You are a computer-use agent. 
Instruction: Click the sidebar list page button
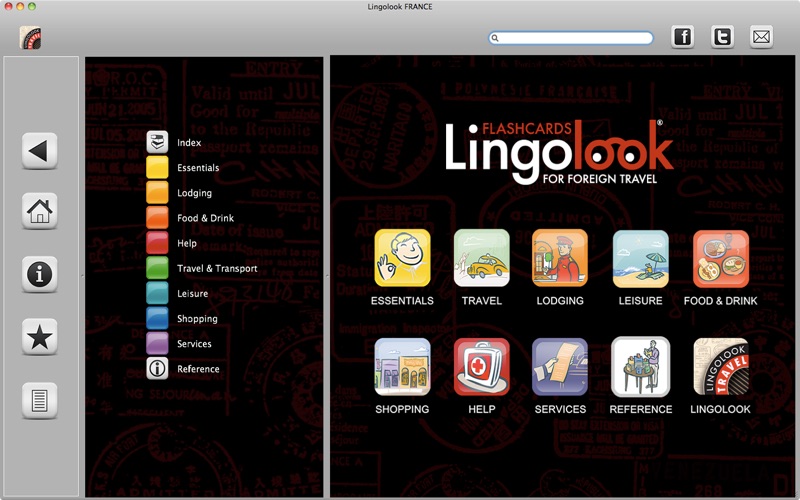coord(39,401)
